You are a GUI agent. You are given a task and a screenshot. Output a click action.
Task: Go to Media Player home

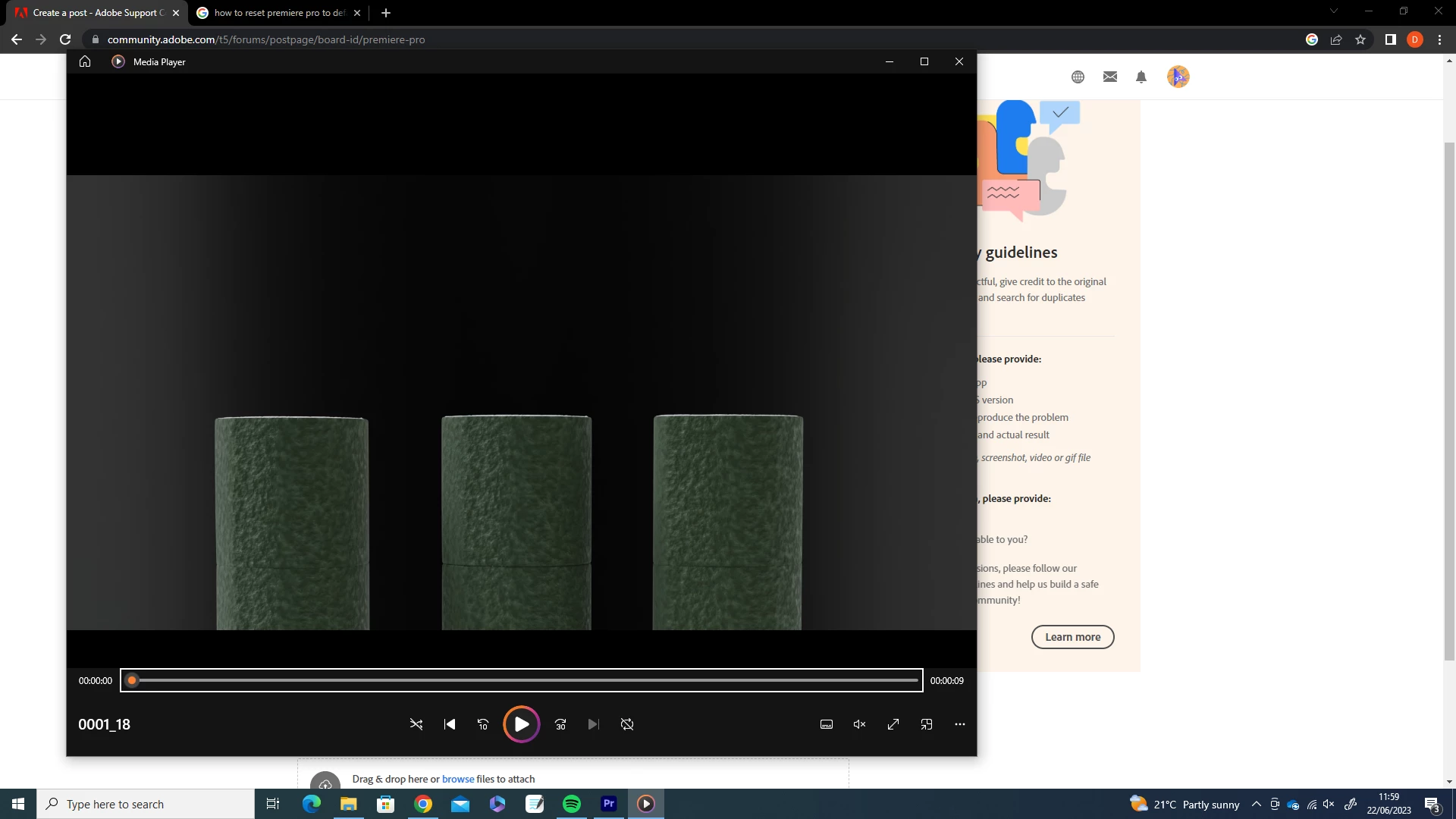[85, 61]
